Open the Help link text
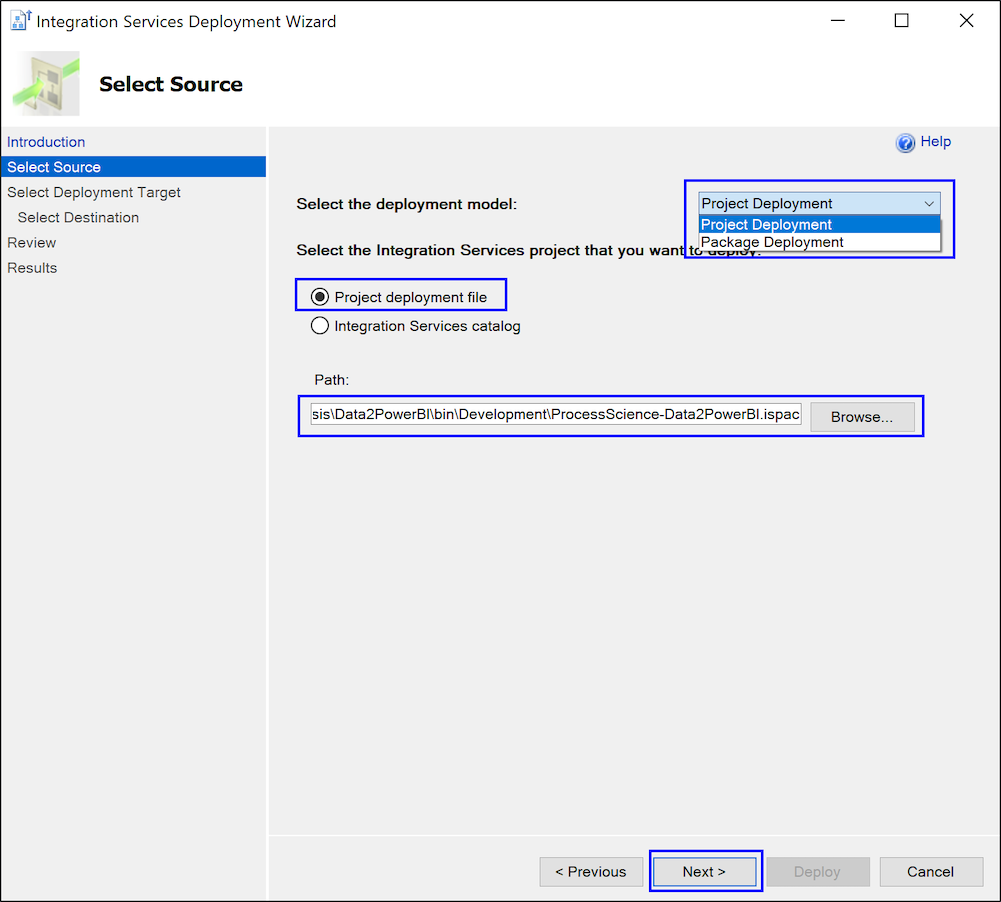Viewport: 1001px width, 902px height. [935, 142]
